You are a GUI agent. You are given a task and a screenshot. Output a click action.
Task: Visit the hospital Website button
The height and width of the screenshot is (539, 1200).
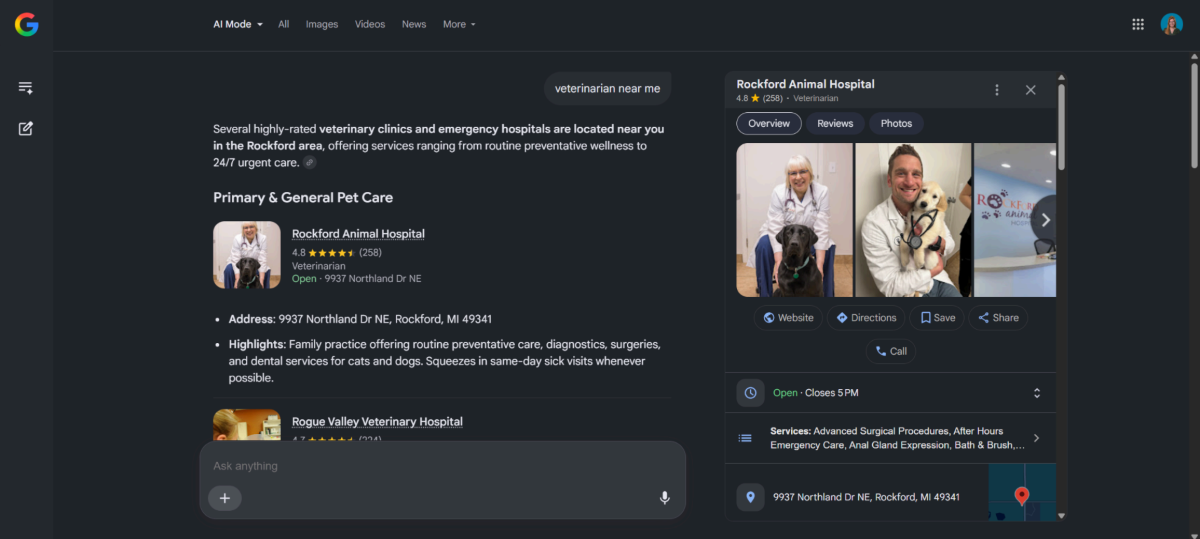pyautogui.click(x=788, y=318)
